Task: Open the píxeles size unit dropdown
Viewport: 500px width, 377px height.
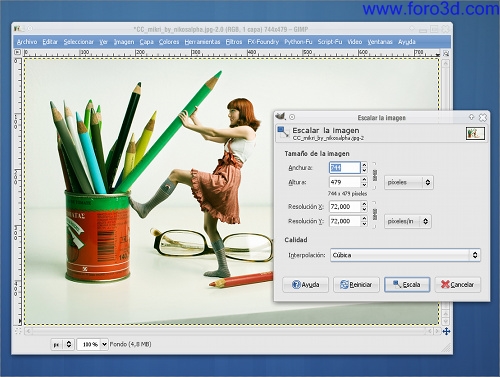Action: click(x=409, y=182)
